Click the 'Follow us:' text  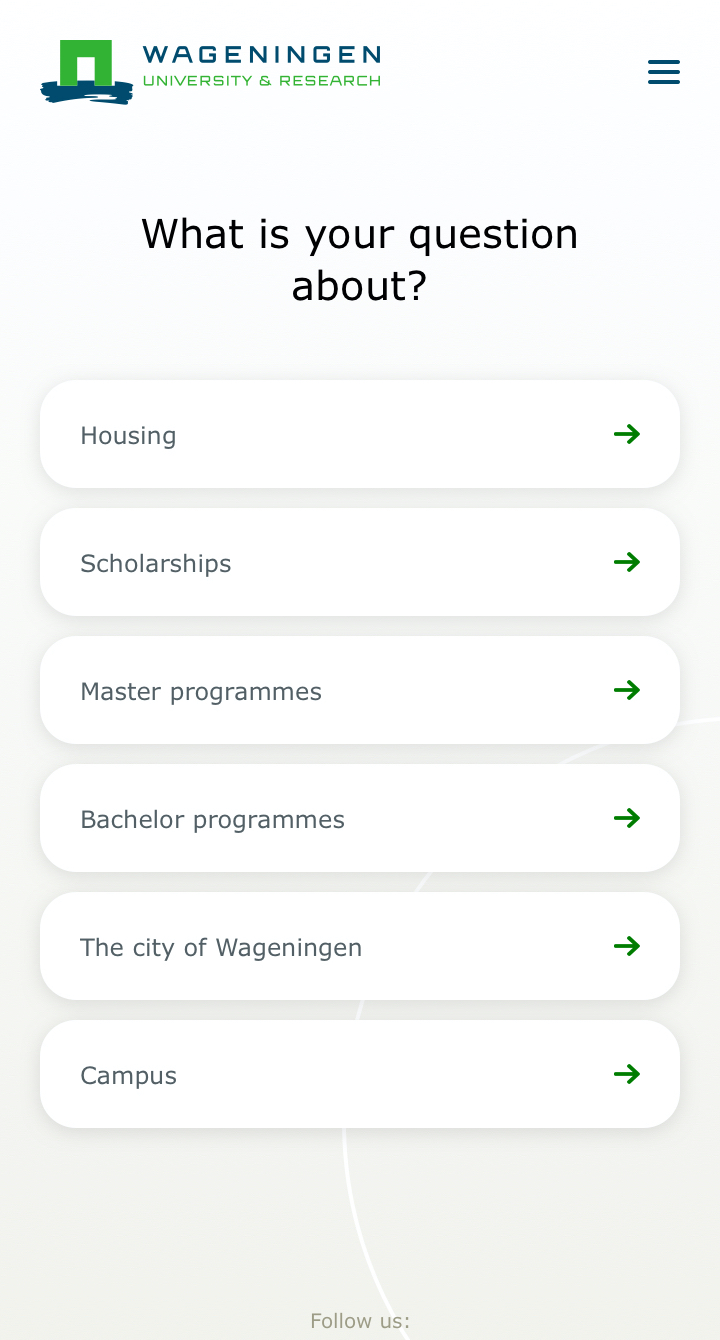point(360,1321)
